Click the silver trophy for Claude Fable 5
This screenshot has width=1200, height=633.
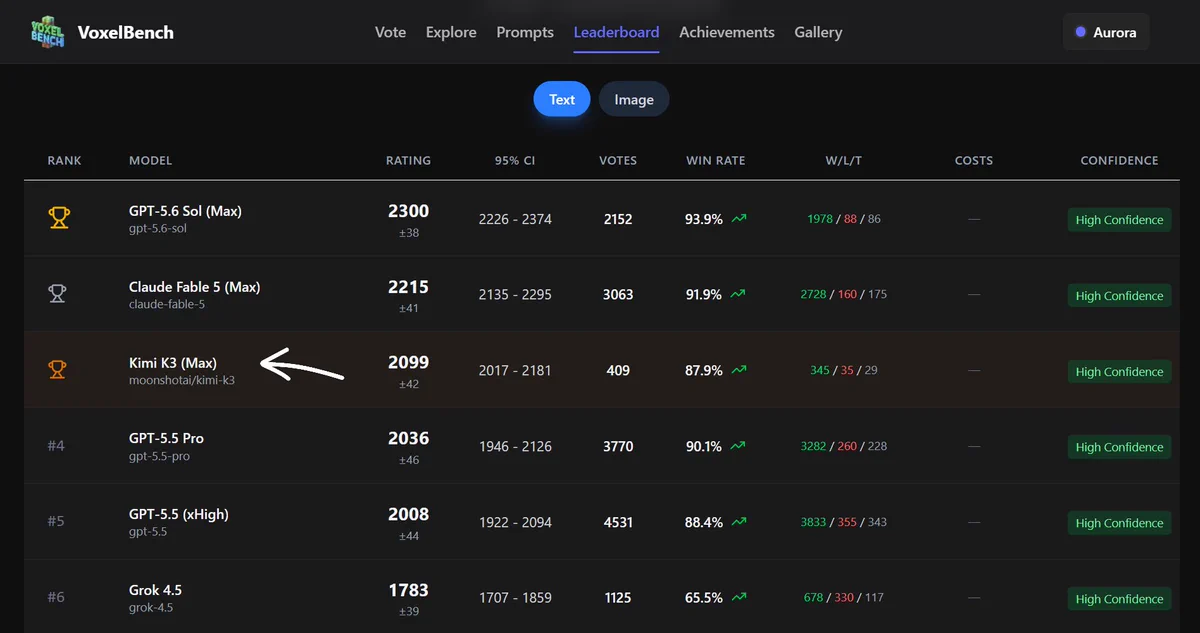(59, 294)
